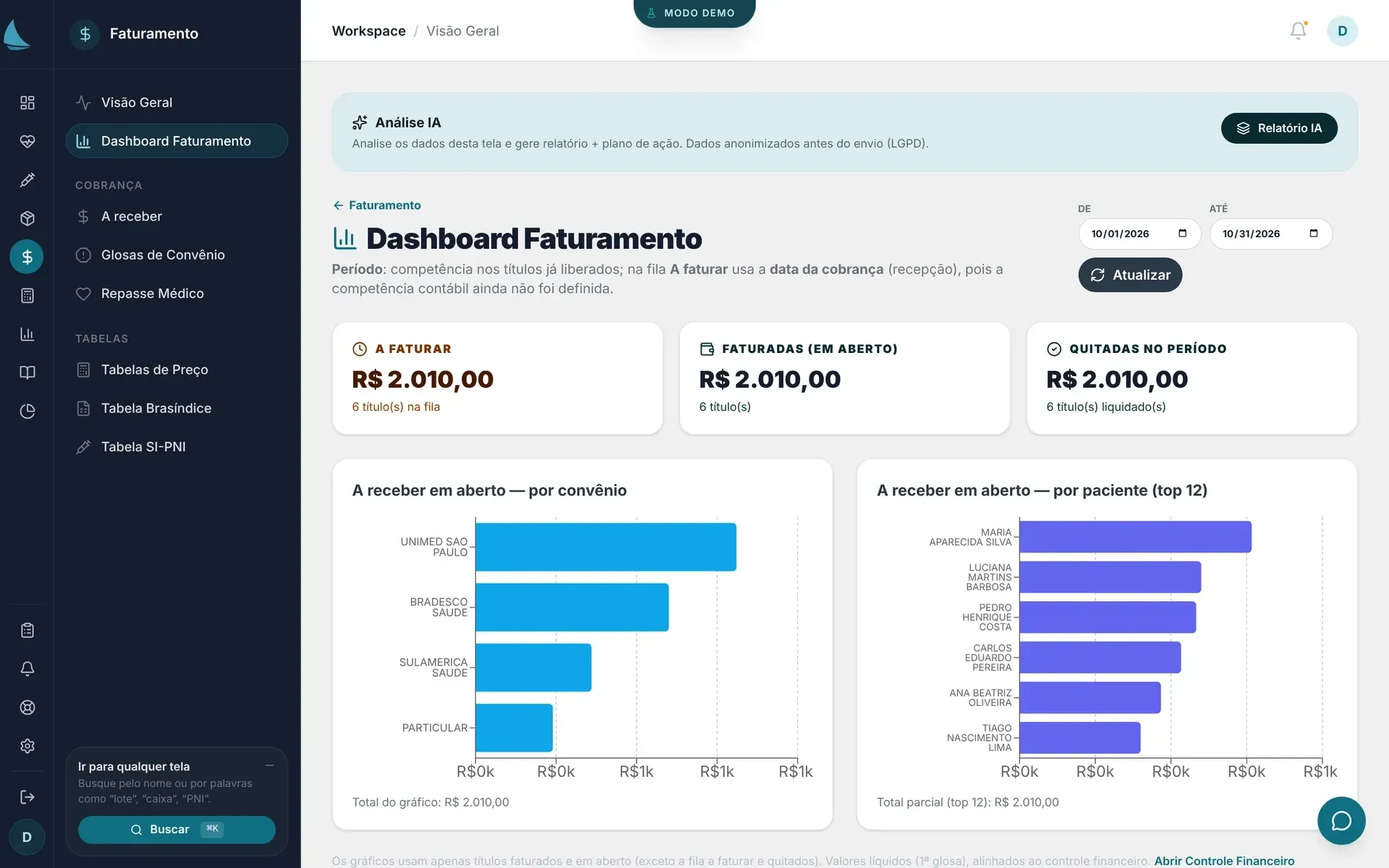Open Tabelas de Preço menu item

(177, 370)
